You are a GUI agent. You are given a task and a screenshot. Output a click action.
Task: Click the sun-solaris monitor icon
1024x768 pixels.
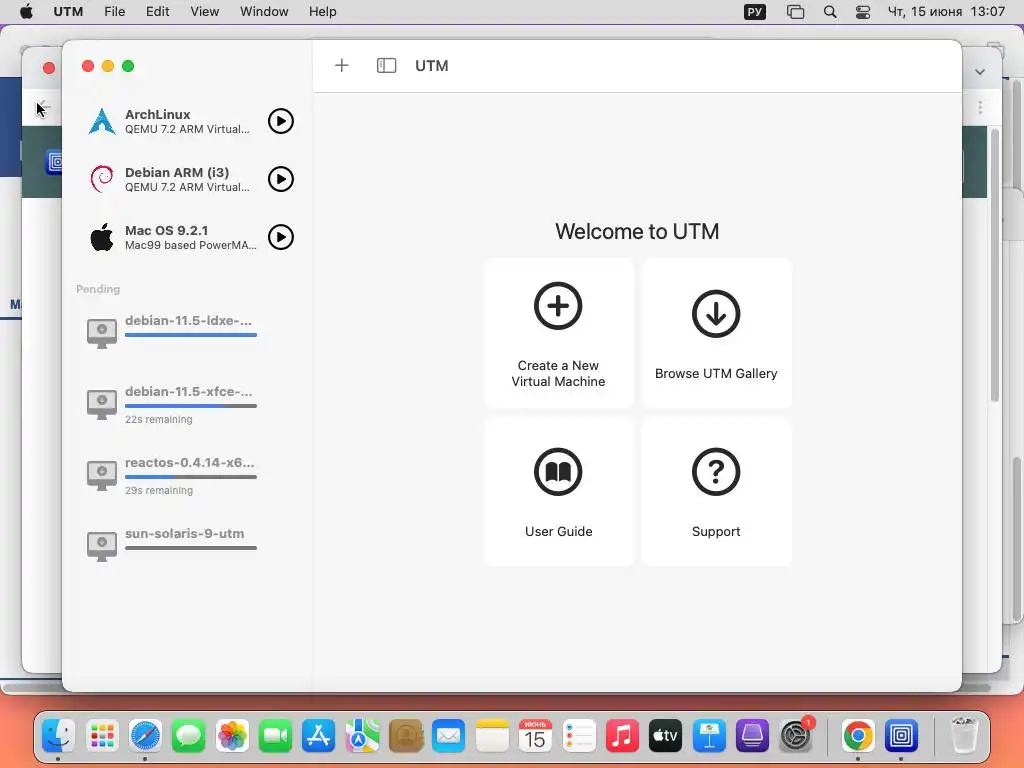pyautogui.click(x=102, y=547)
